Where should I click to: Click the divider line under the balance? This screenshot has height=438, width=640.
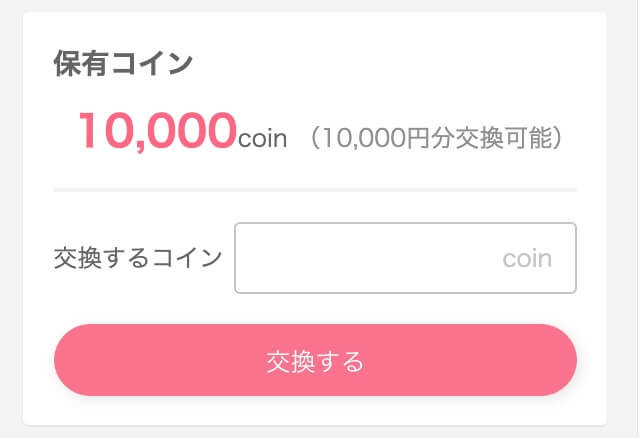pyautogui.click(x=315, y=189)
